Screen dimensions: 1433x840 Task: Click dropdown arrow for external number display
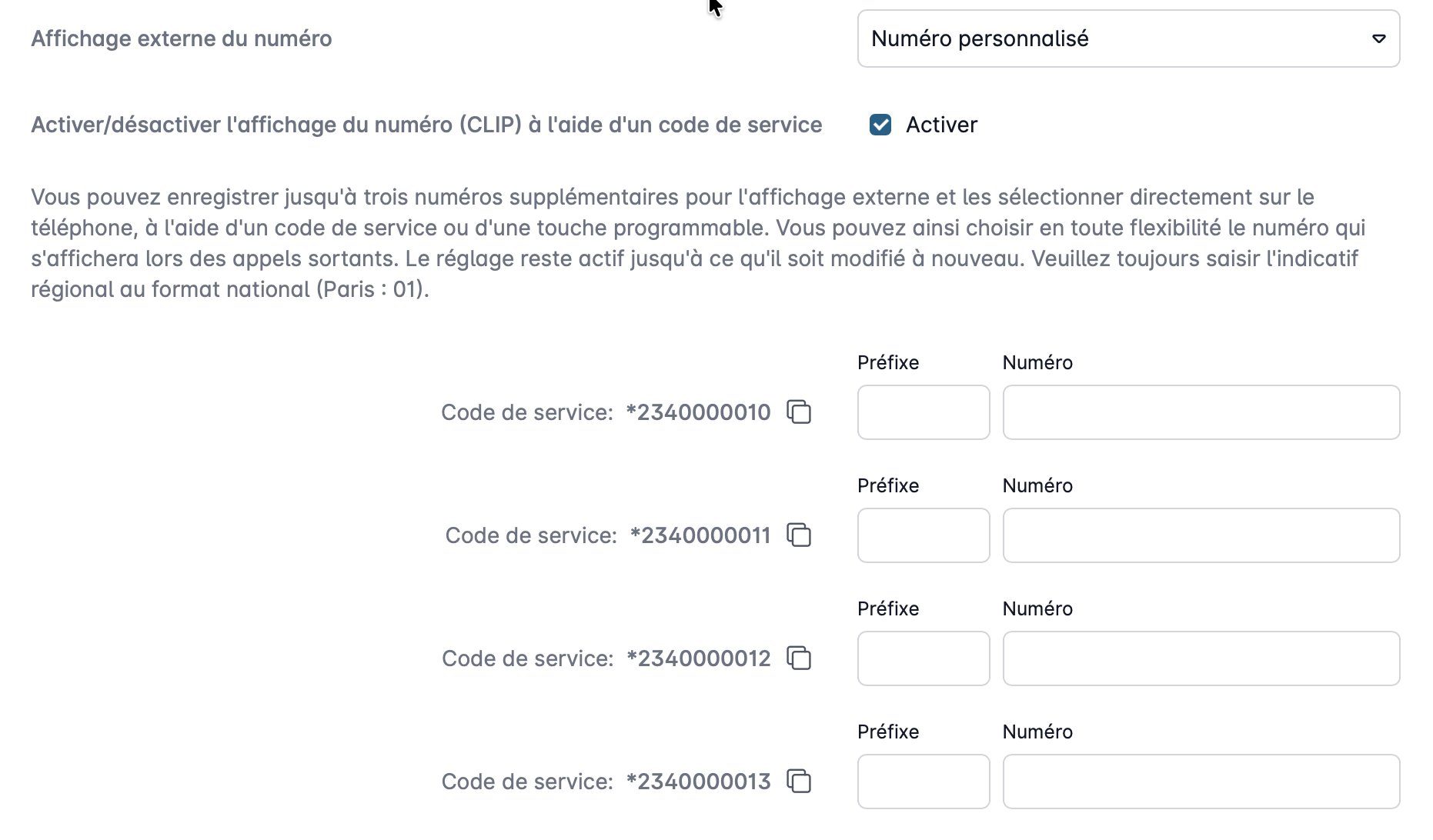[1378, 38]
